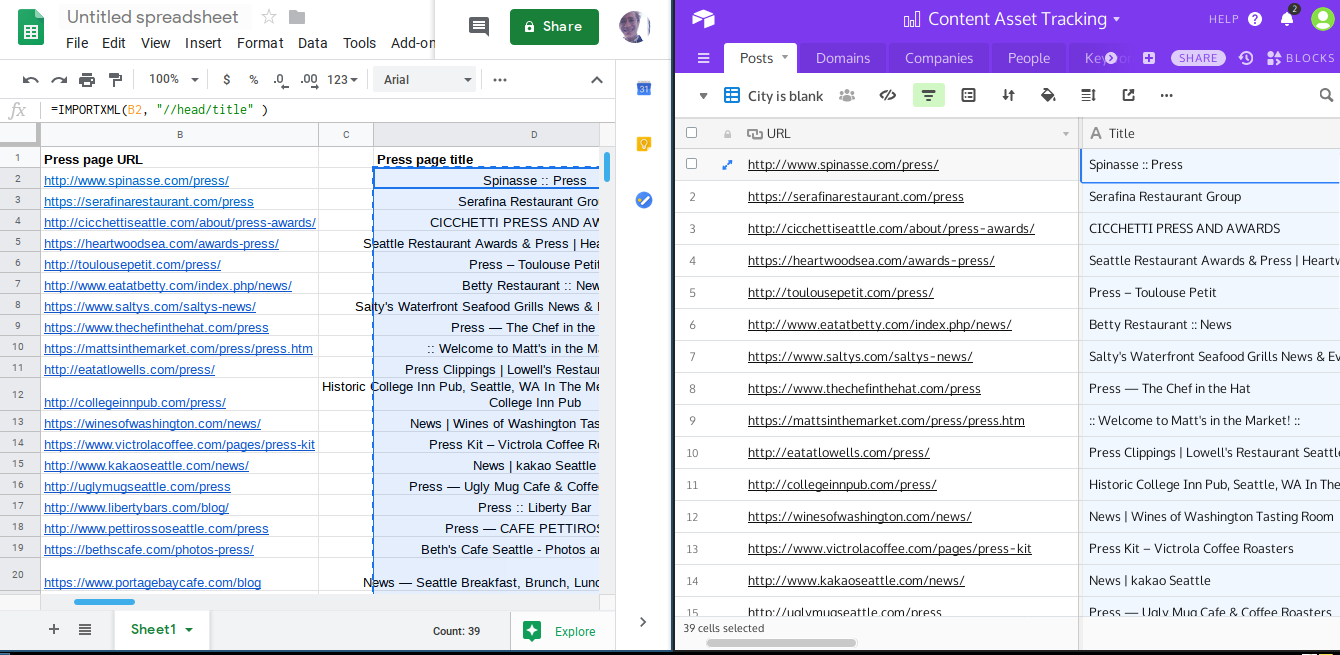Open the 123 number format dropdown

pos(342,80)
